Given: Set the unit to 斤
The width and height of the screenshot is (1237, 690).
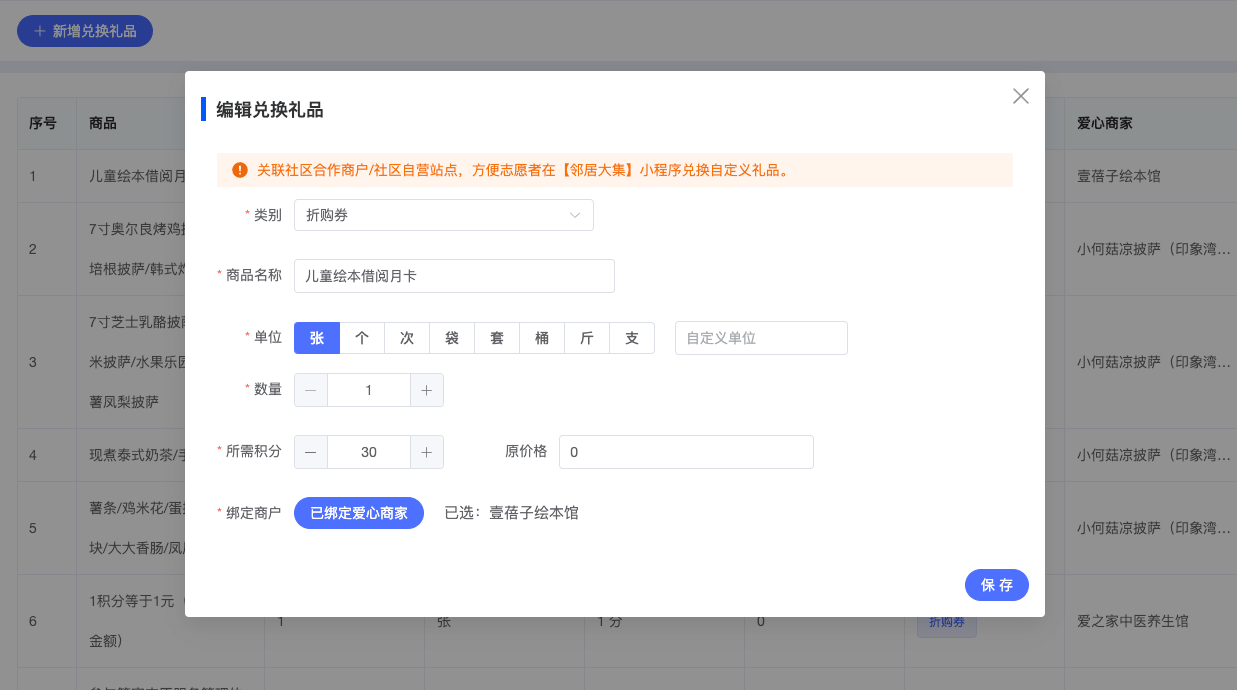Looking at the screenshot, I should pyautogui.click(x=587, y=338).
